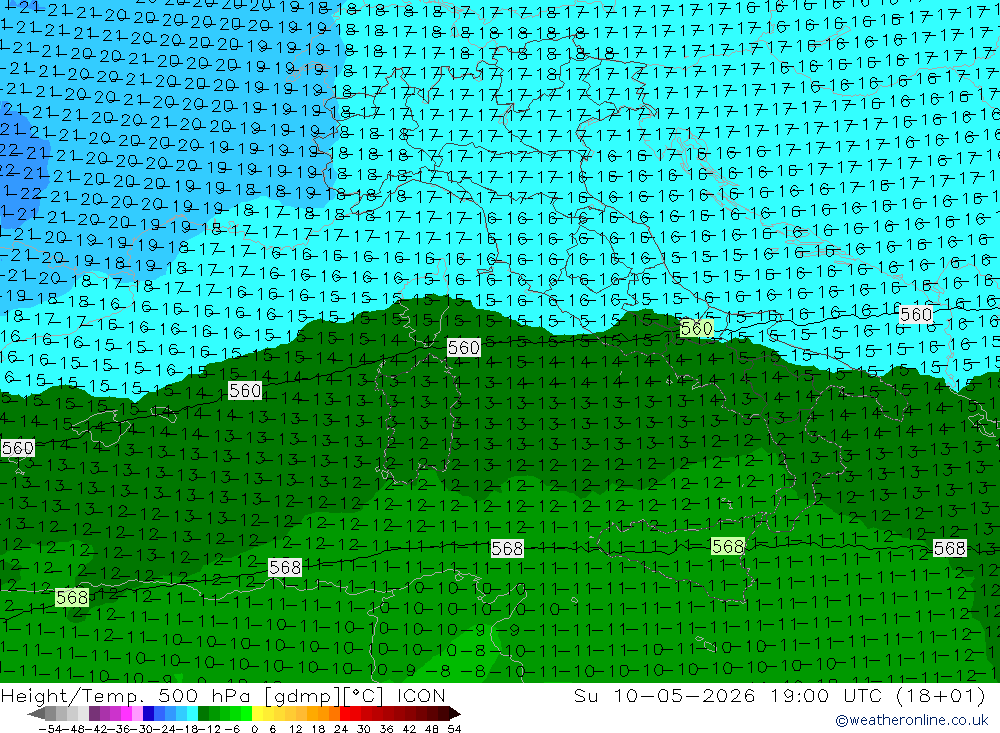The height and width of the screenshot is (733, 1000).
Task: Pick the orange swatch above 18 in legend
Action: (323, 713)
